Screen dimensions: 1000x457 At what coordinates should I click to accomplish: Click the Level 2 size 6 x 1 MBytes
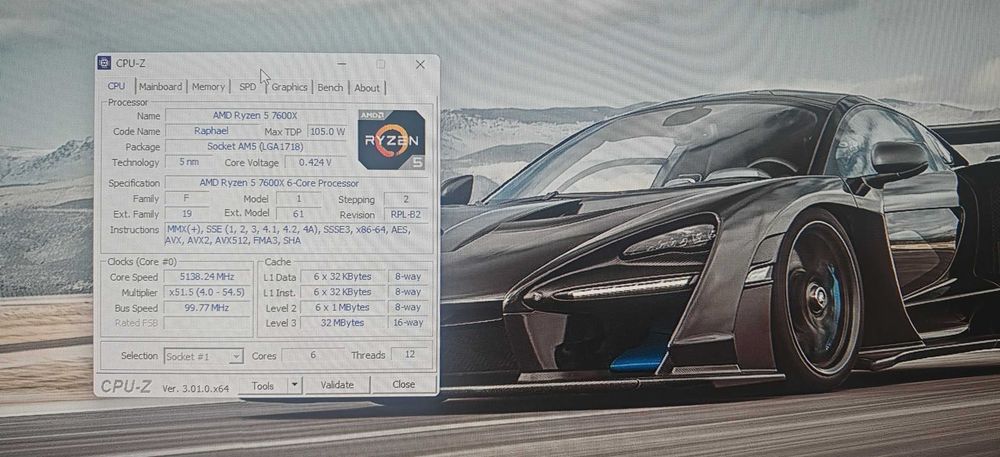[343, 307]
